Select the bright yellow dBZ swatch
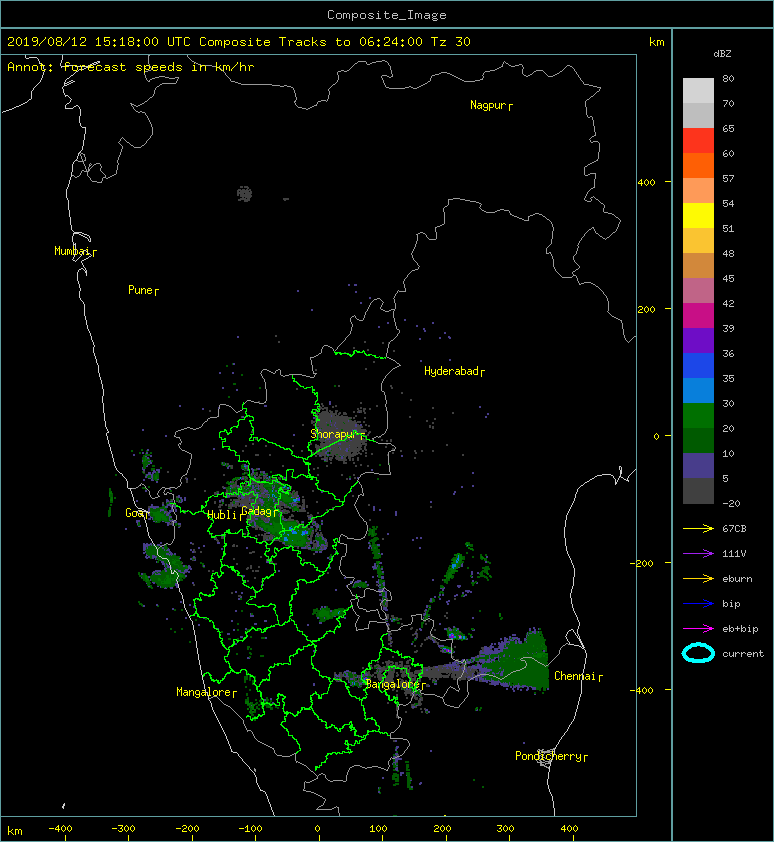The height and width of the screenshot is (842, 774). (x=698, y=216)
